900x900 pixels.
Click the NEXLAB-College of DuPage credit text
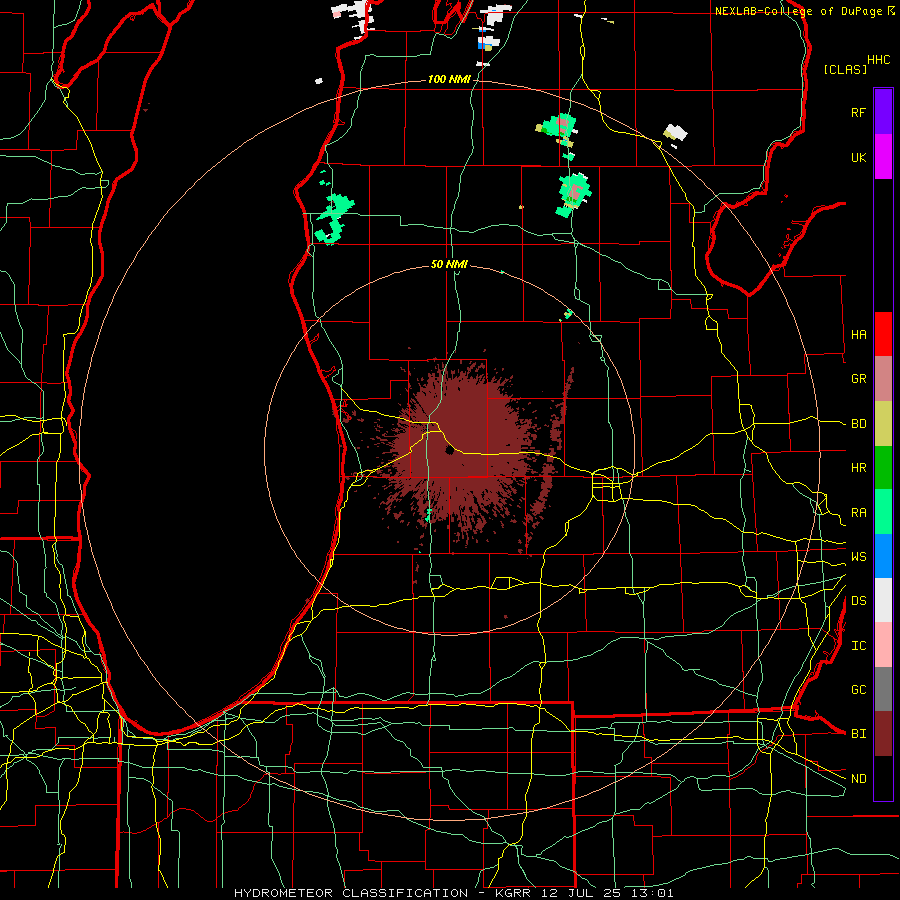[798, 11]
